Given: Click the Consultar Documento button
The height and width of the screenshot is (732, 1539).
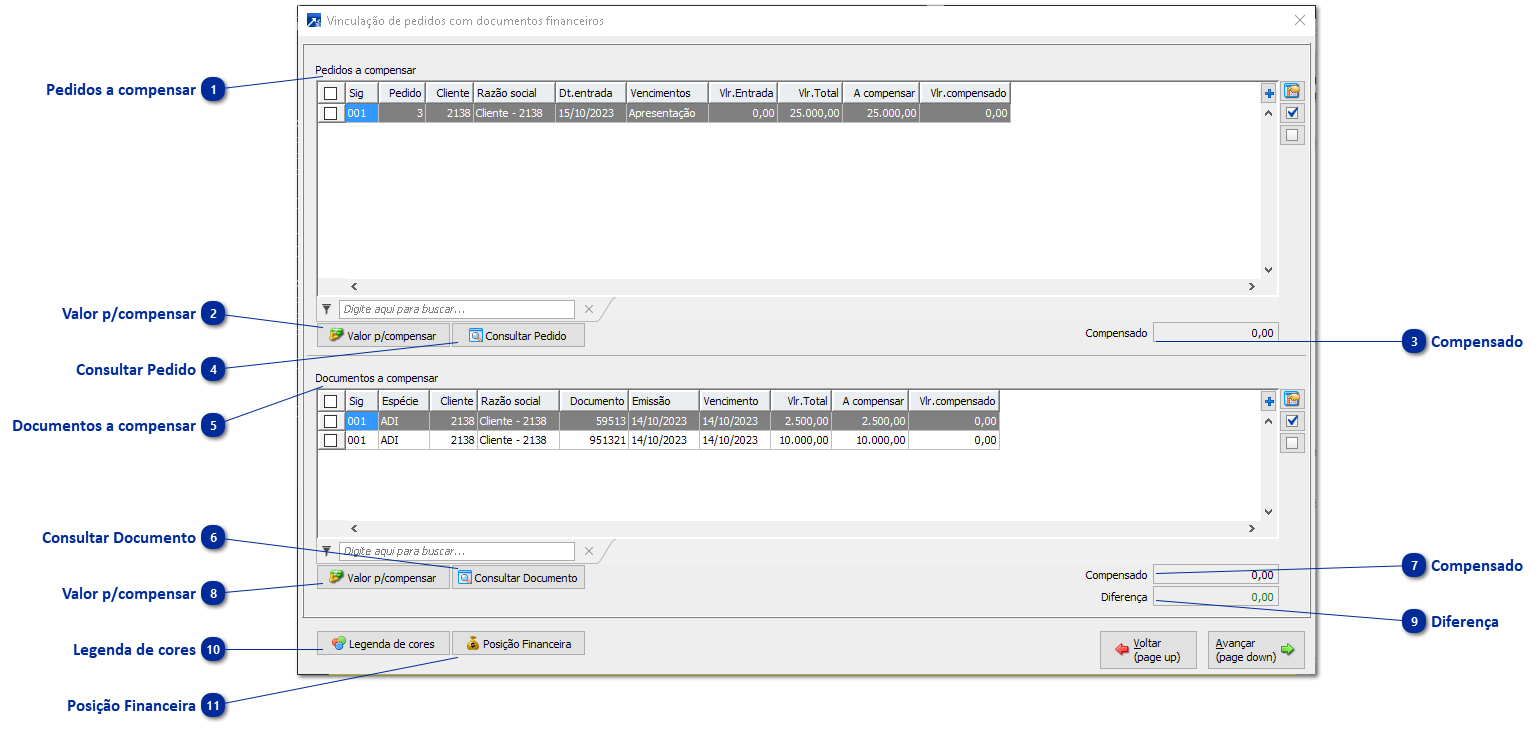Looking at the screenshot, I should click(x=518, y=577).
